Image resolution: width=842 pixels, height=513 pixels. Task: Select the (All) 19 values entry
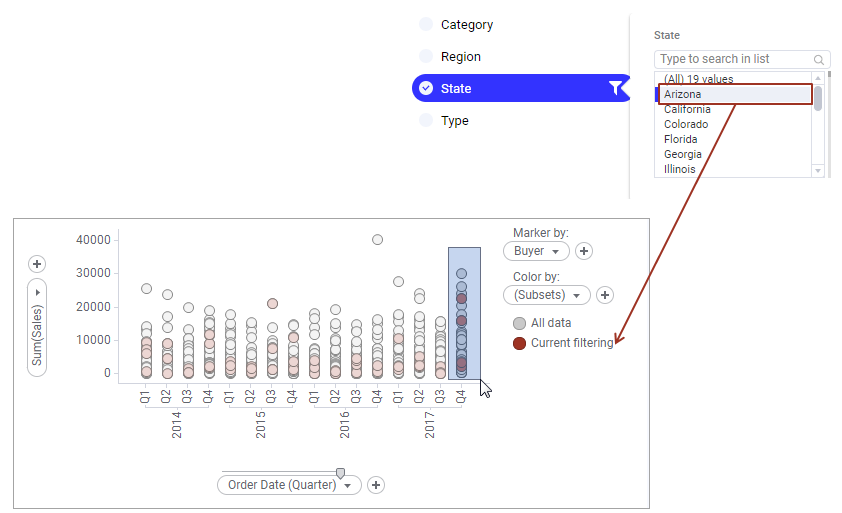click(699, 79)
